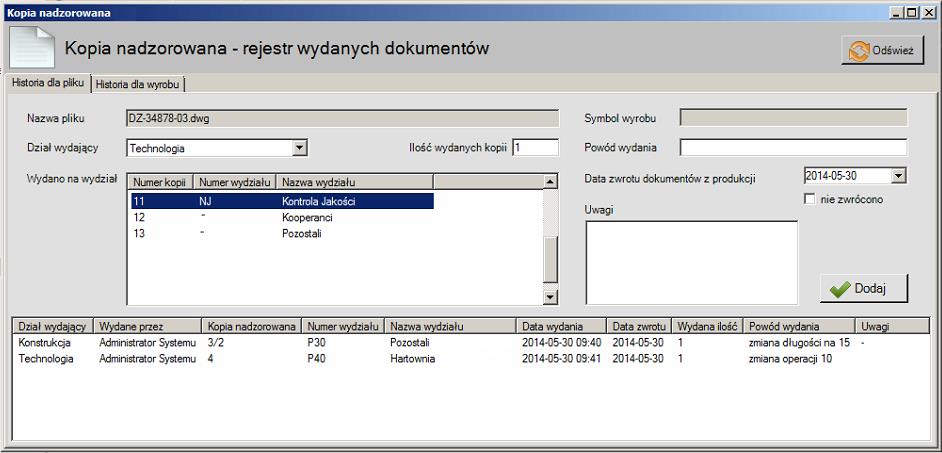Viewport: 942px width, 453px height.
Task: Click the Symbol wyrobu field
Action: point(794,118)
